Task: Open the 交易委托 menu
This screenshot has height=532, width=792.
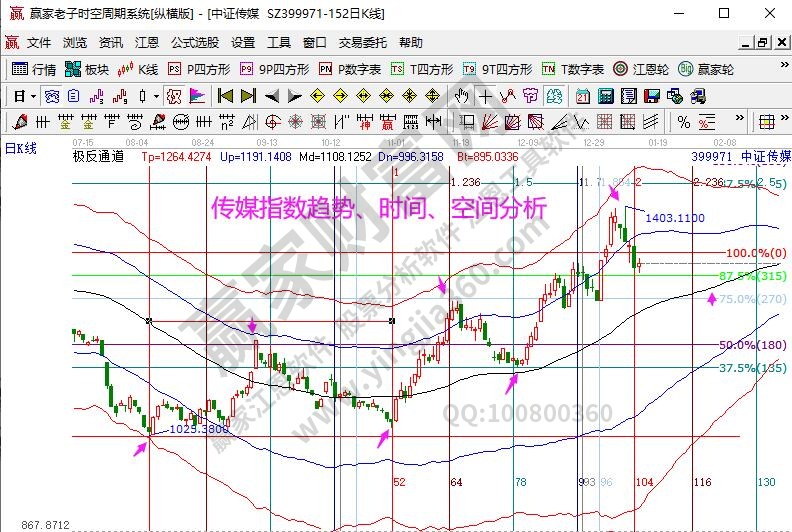Action: click(363, 42)
